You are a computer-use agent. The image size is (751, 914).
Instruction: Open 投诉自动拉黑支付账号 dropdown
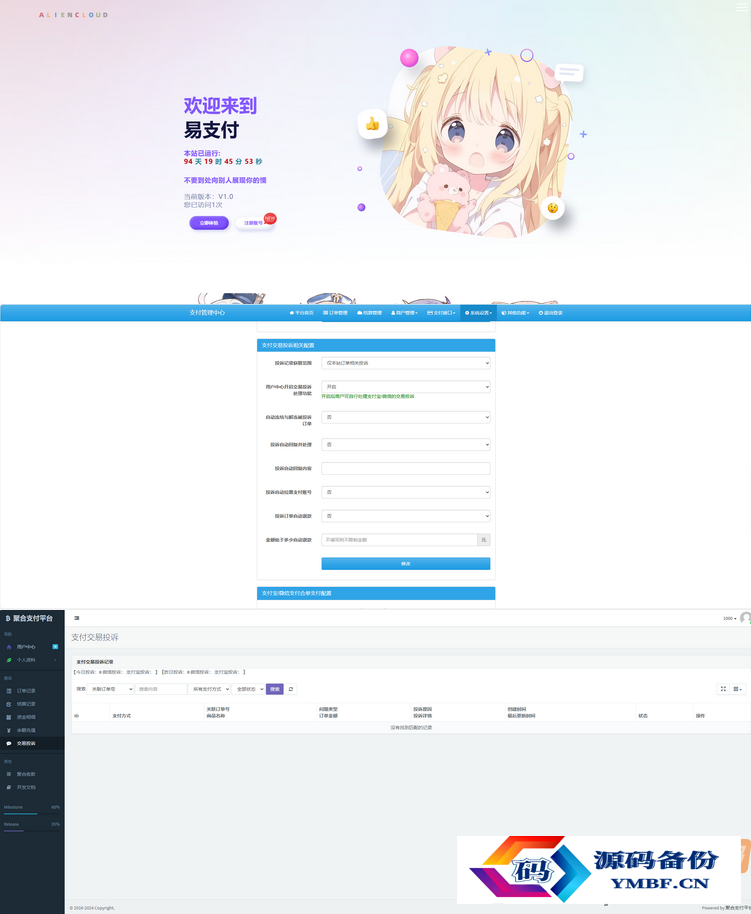click(406, 492)
